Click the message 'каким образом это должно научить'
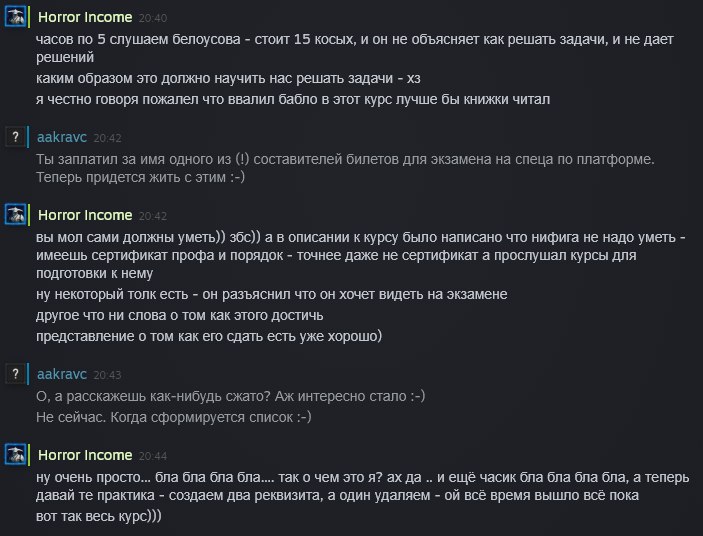This screenshot has height=536, width=703. click(228, 78)
